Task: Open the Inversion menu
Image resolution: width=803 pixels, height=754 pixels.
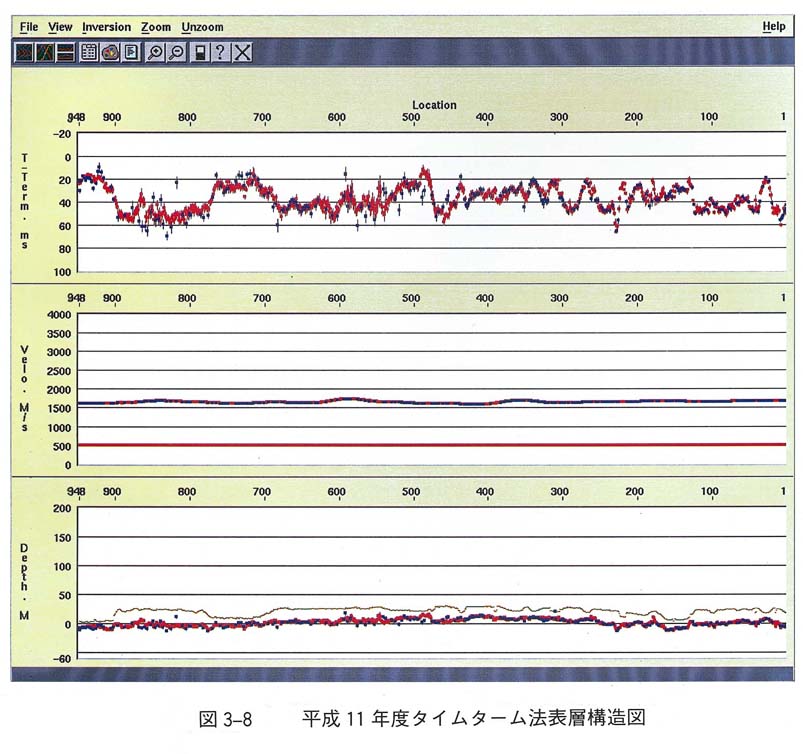Action: point(107,27)
